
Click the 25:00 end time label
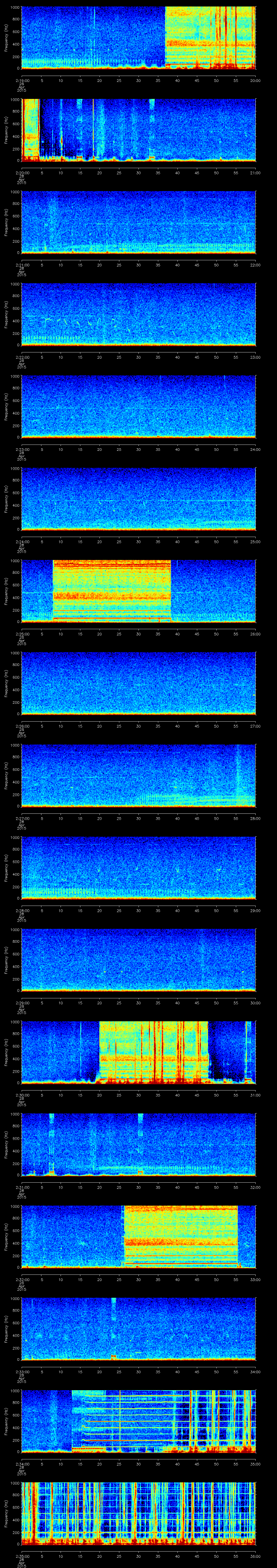tap(255, 542)
